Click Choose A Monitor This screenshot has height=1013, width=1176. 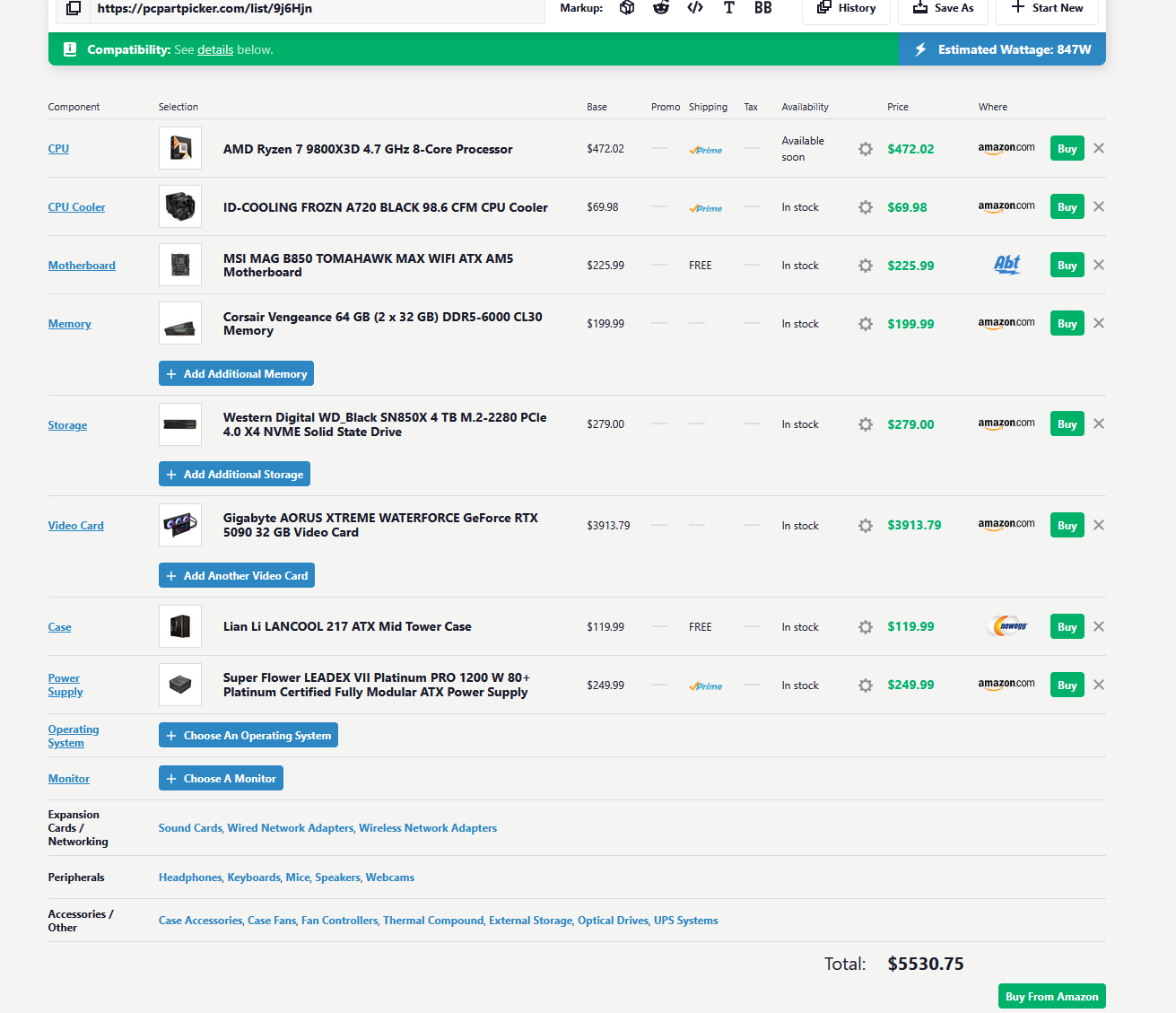[221, 778]
